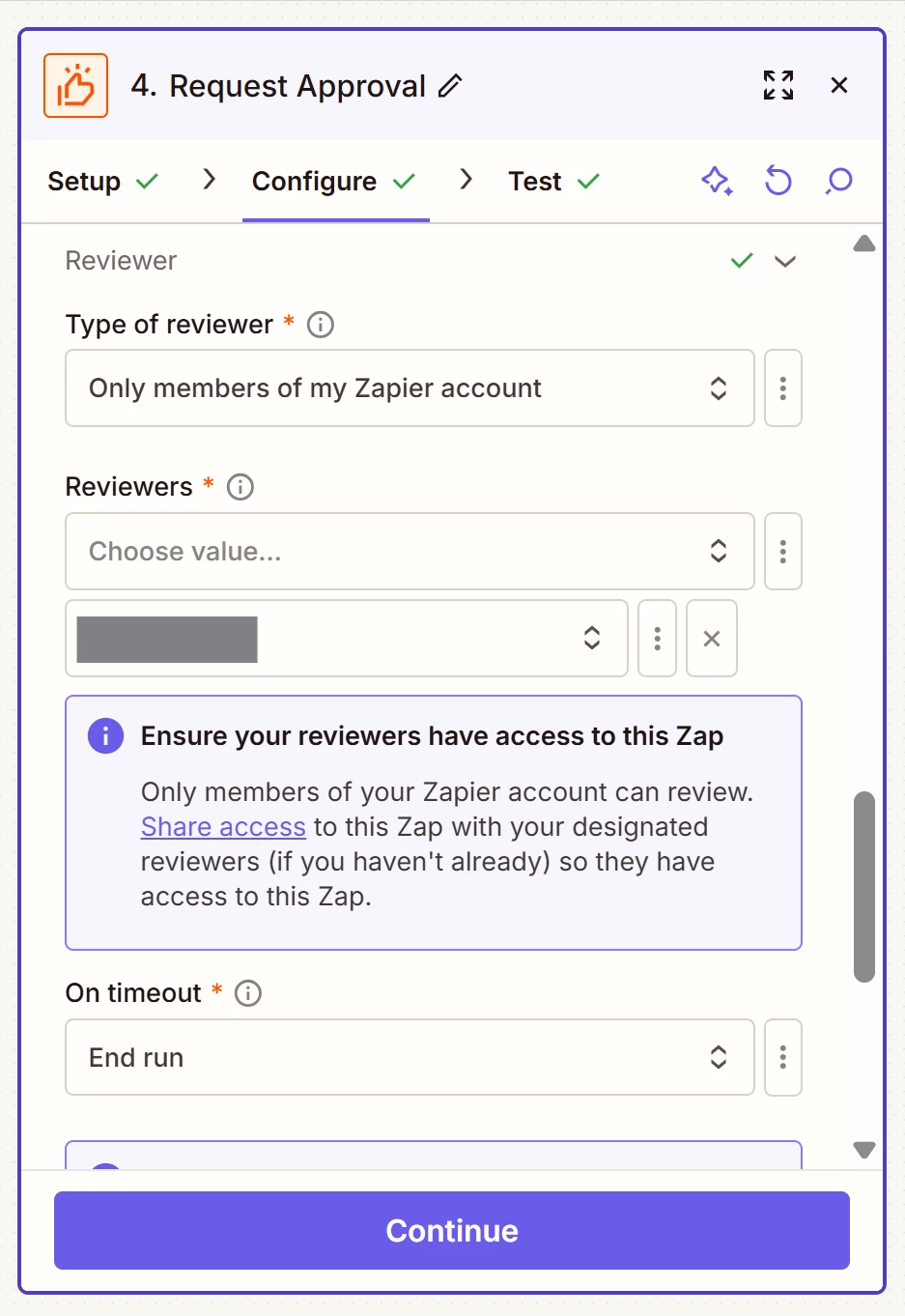This screenshot has width=905, height=1316.
Task: Close the Request Approval panel
Action: pos(839,85)
